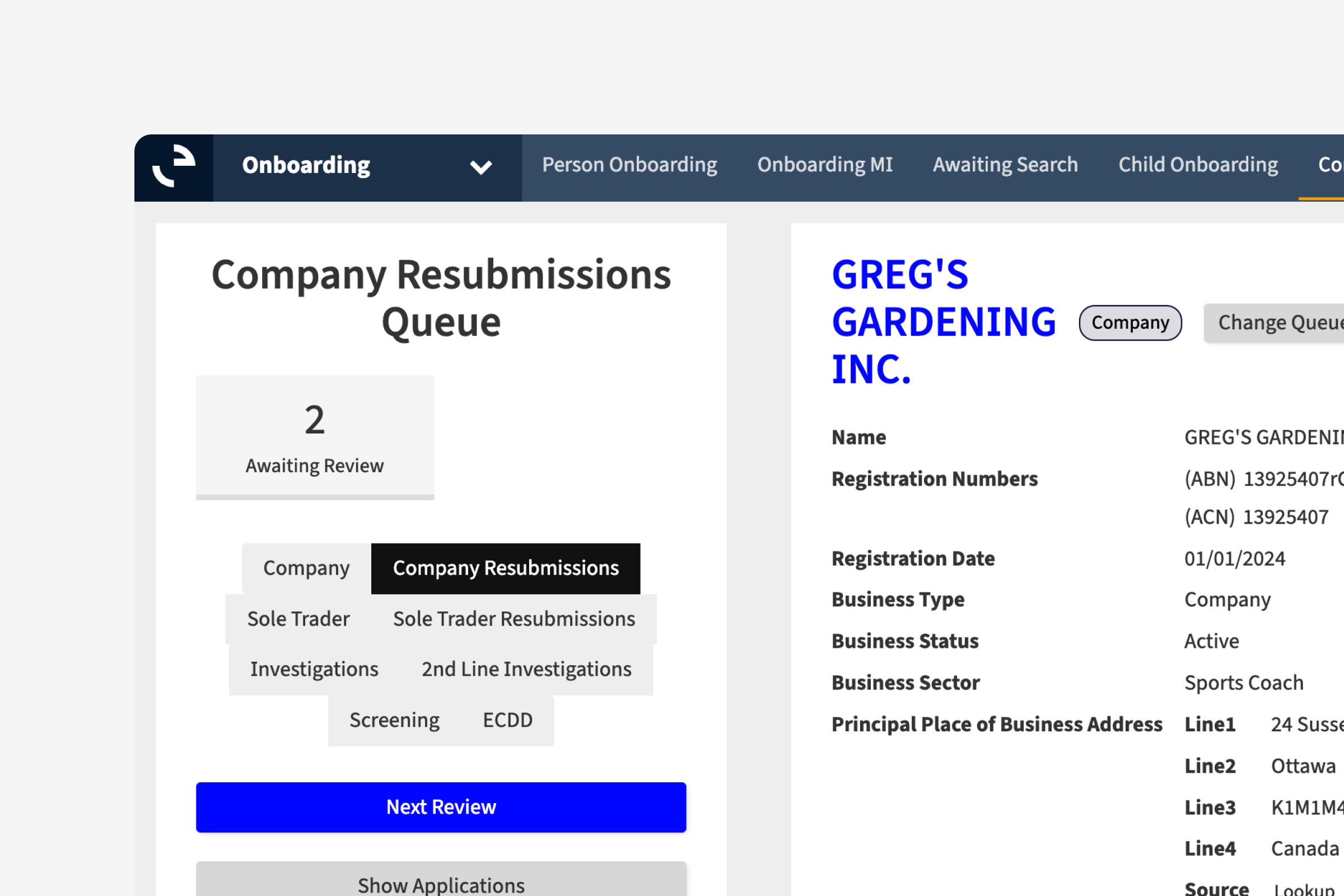Open the Person Onboarding tab
The width and height of the screenshot is (1344, 896).
(629, 165)
